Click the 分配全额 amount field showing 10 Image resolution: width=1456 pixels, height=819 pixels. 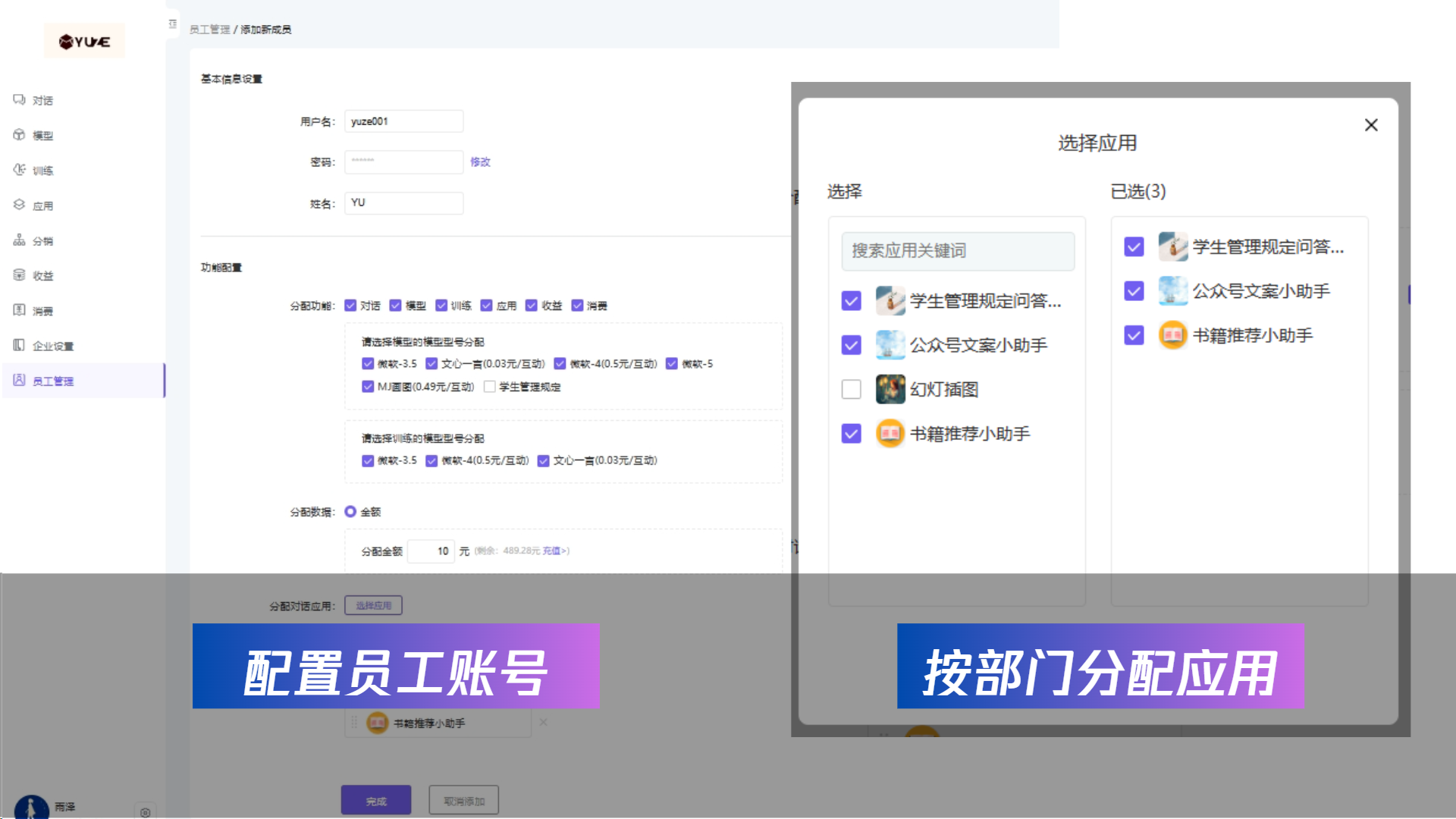[431, 551]
